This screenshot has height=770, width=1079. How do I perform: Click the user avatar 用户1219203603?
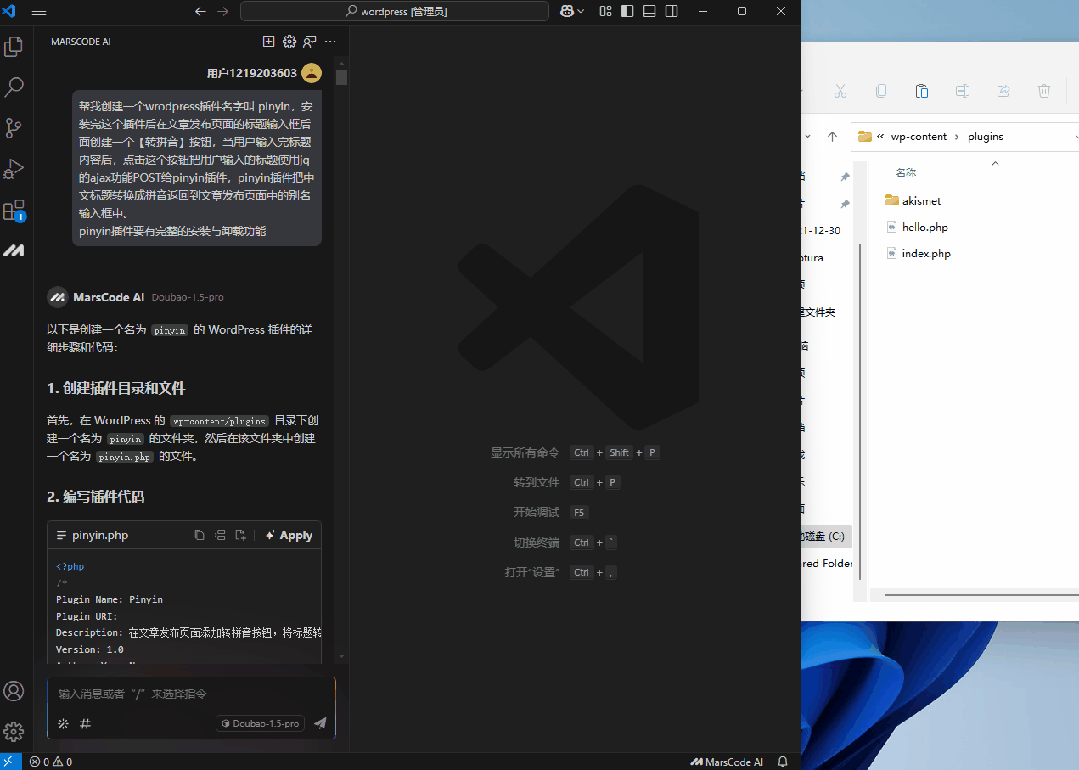(x=311, y=73)
